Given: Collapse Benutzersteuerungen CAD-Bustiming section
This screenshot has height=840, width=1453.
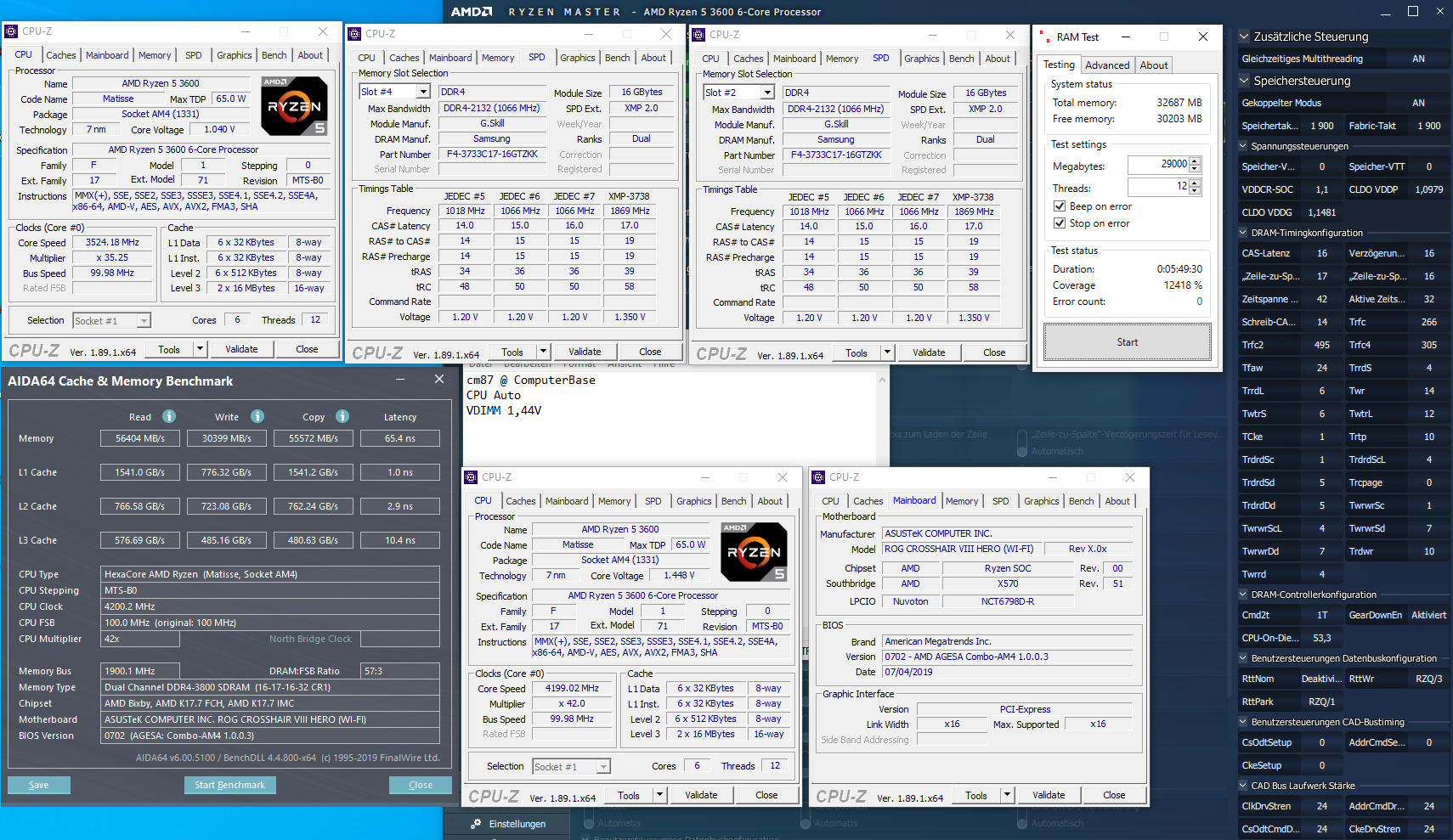Looking at the screenshot, I should (1243, 722).
